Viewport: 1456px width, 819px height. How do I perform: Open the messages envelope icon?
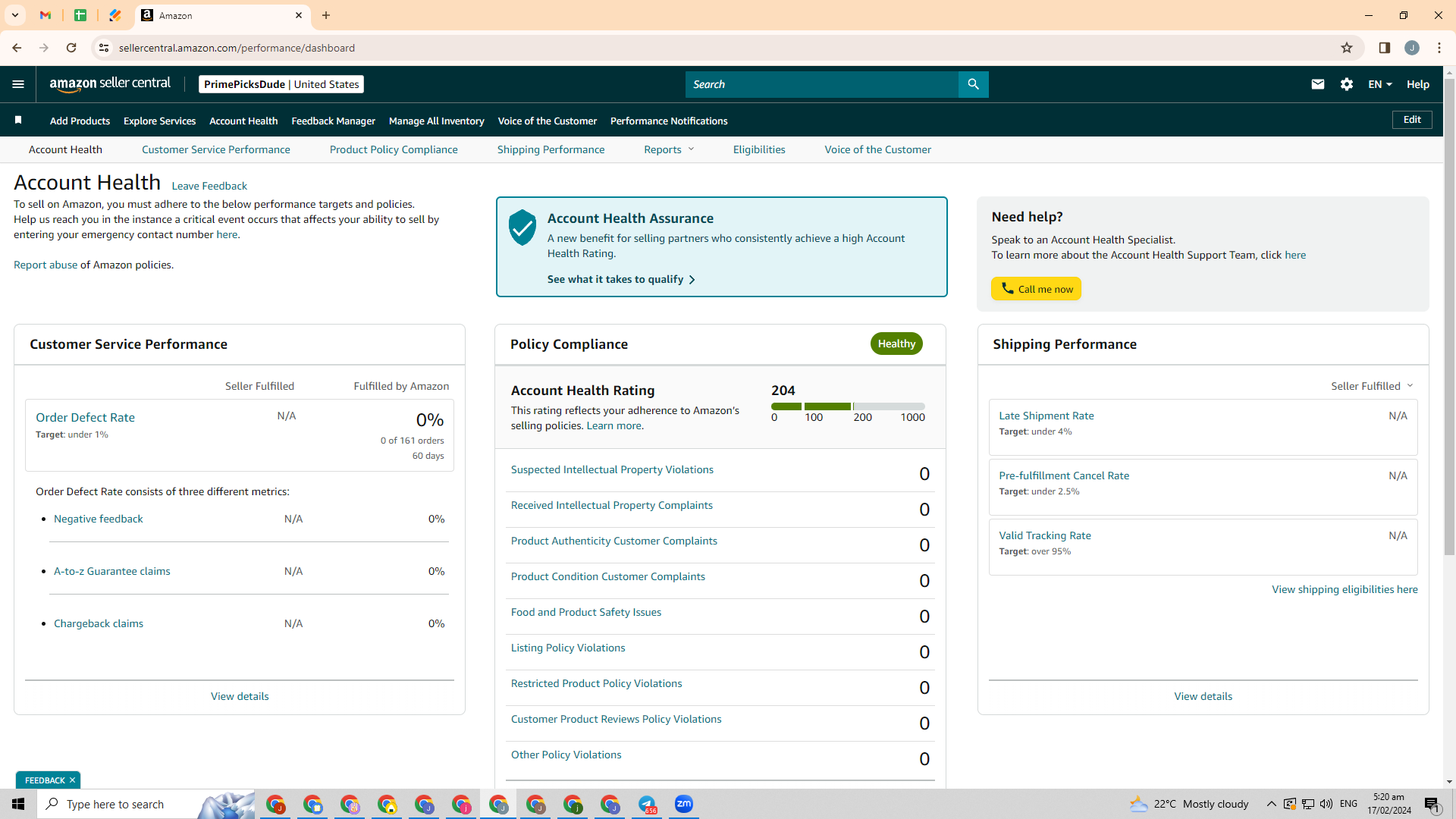click(x=1318, y=84)
